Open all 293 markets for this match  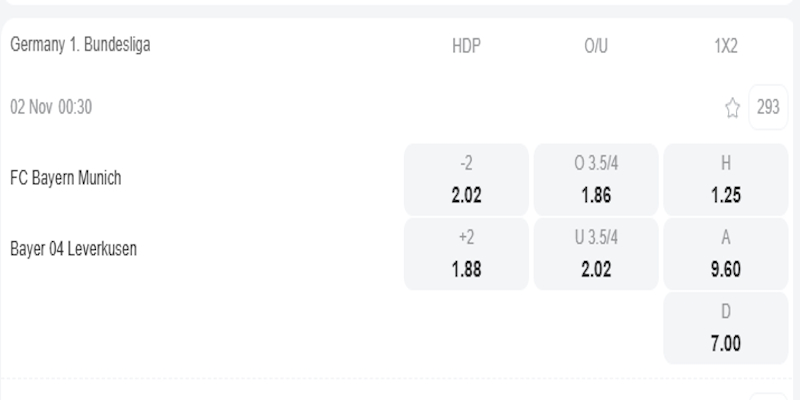[x=768, y=108]
